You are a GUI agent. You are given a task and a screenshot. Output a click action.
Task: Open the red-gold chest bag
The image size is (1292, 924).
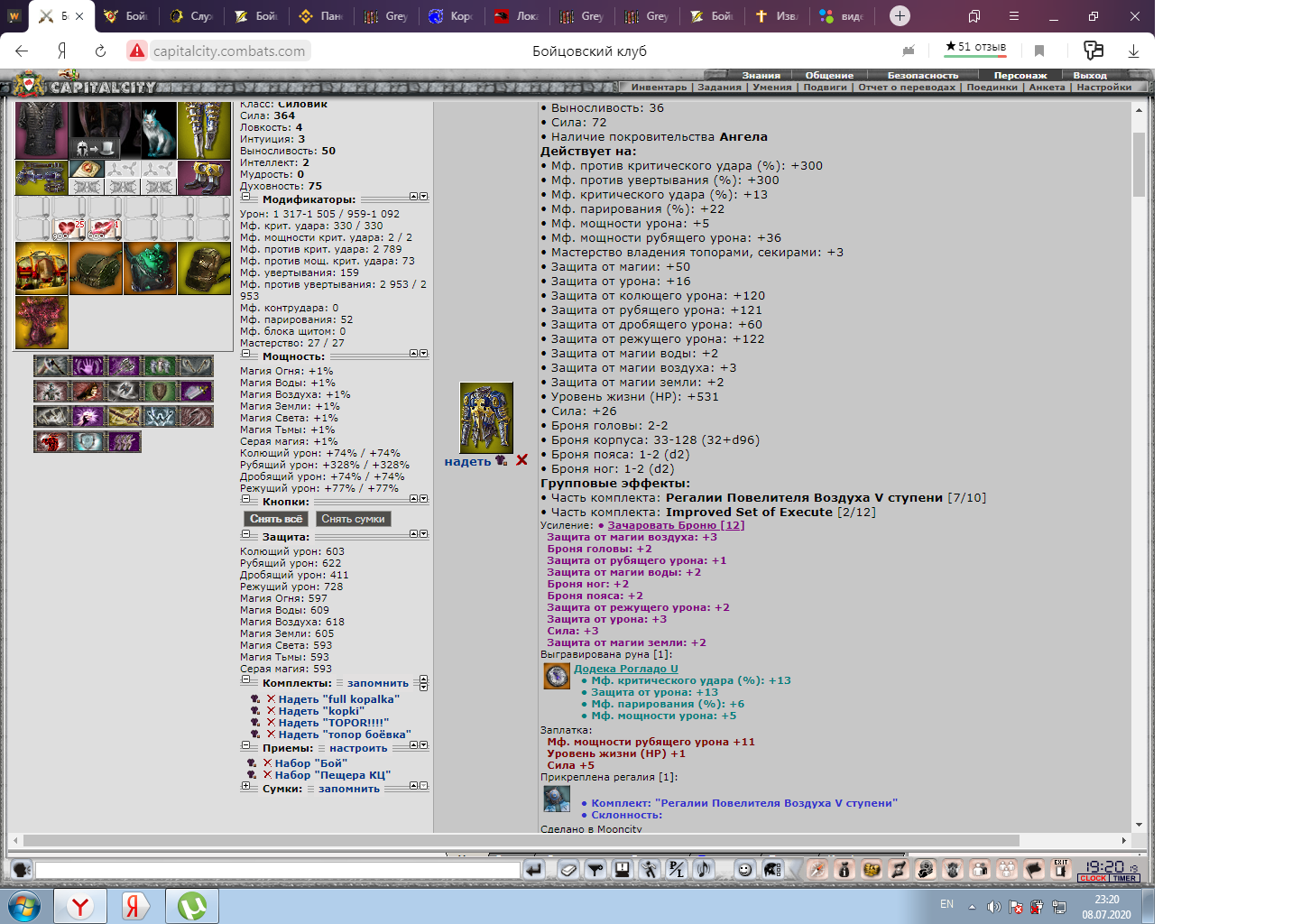[42, 268]
